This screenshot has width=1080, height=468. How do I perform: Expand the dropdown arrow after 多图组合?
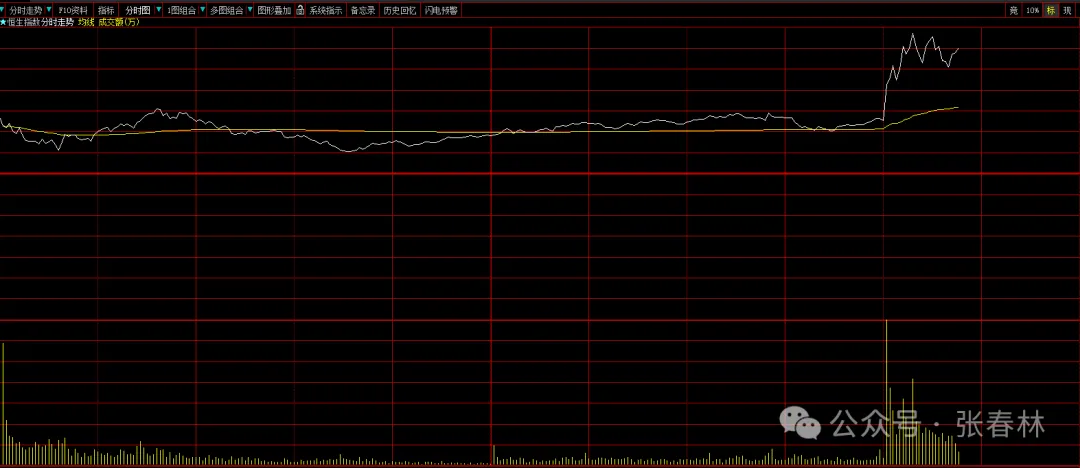(x=249, y=10)
